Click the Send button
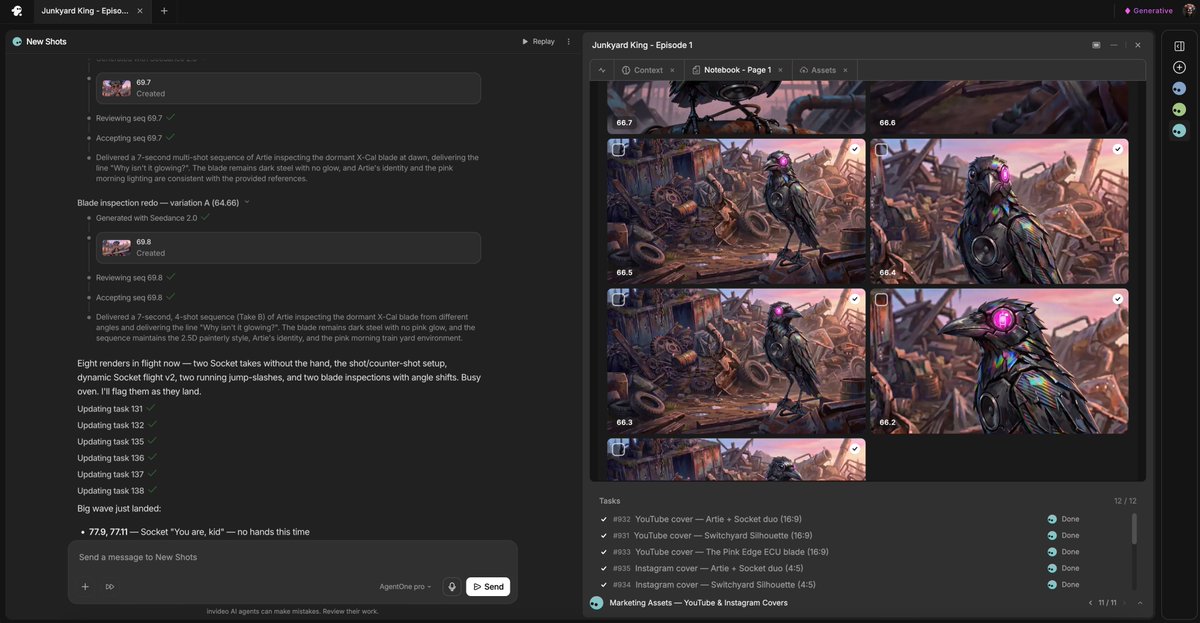The height and width of the screenshot is (623, 1200). click(x=488, y=587)
